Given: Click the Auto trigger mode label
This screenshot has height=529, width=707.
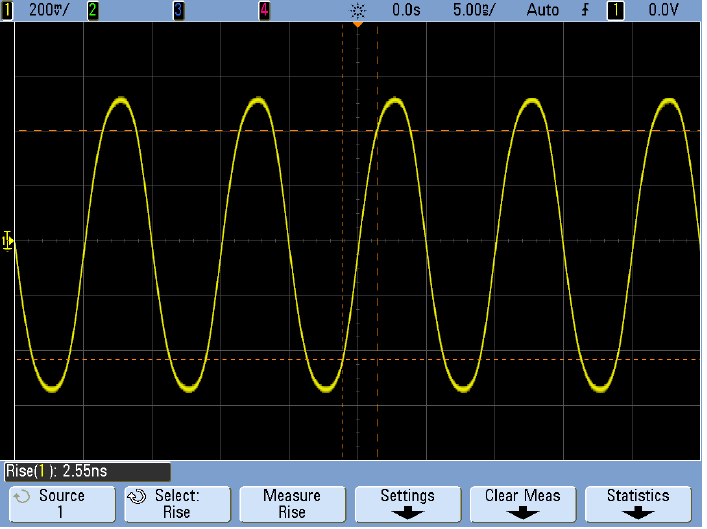Looking at the screenshot, I should click(x=542, y=10).
